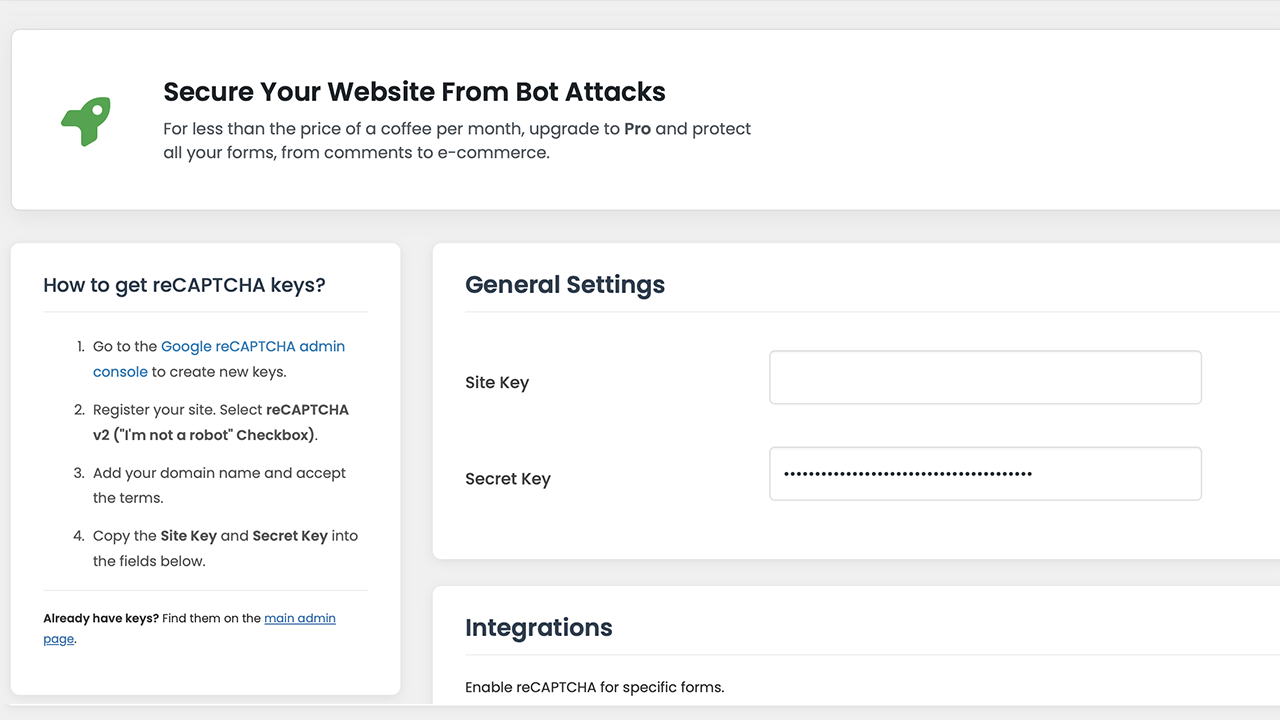Select the Secret Key label
Image resolution: width=1280 pixels, height=720 pixels.
click(x=508, y=479)
